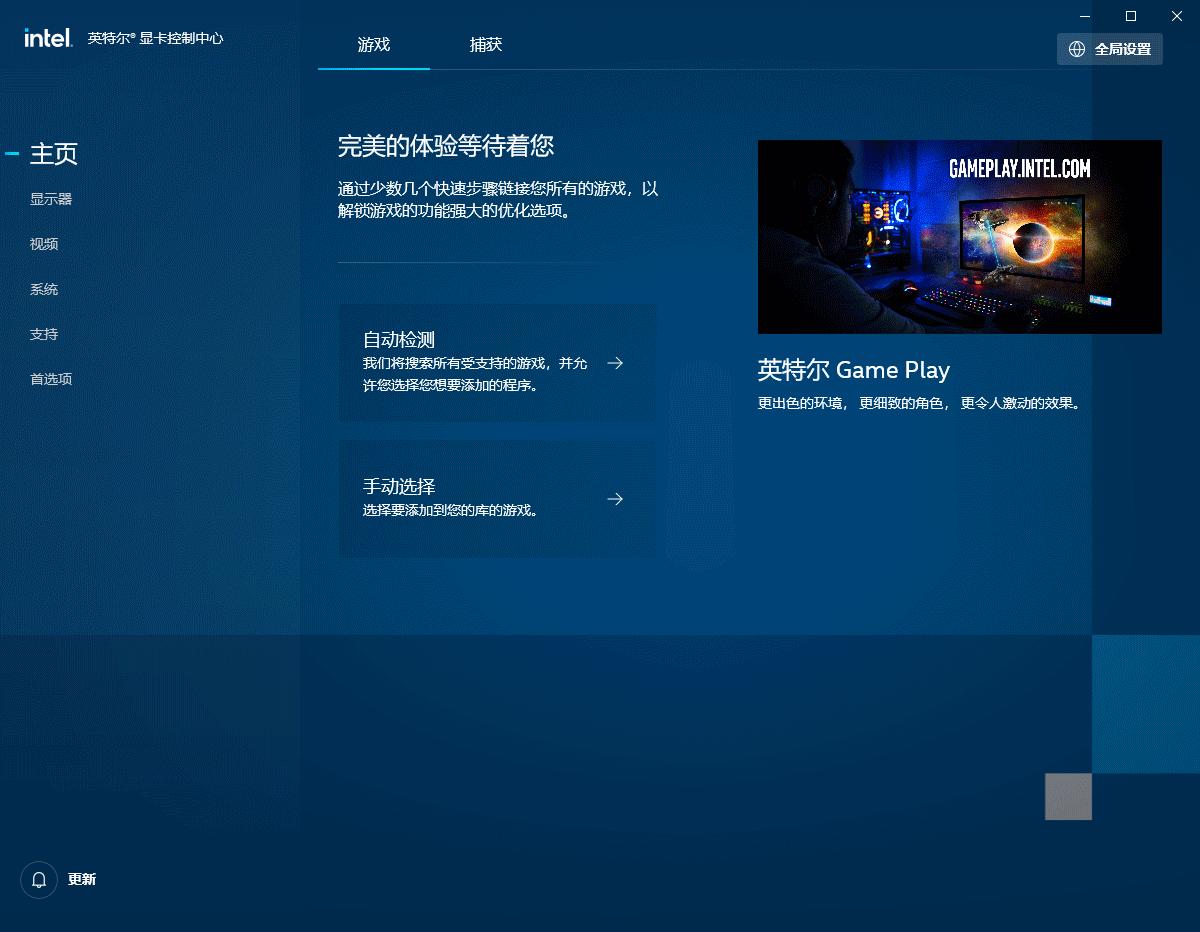Viewport: 1200px width, 932px height.
Task: Navigate to the 支持 section
Action: (x=44, y=334)
